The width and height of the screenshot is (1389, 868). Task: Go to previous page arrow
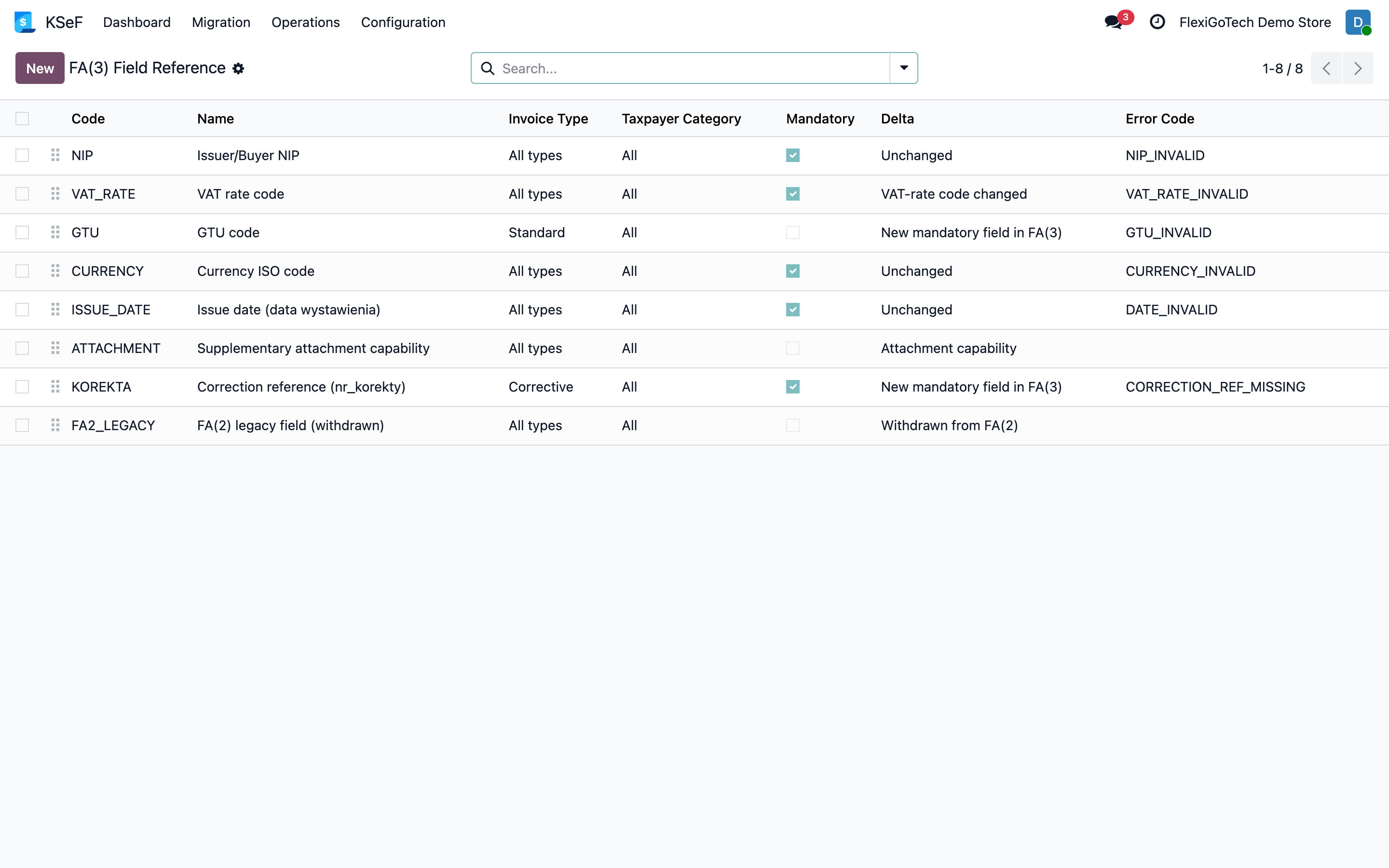pyautogui.click(x=1326, y=68)
